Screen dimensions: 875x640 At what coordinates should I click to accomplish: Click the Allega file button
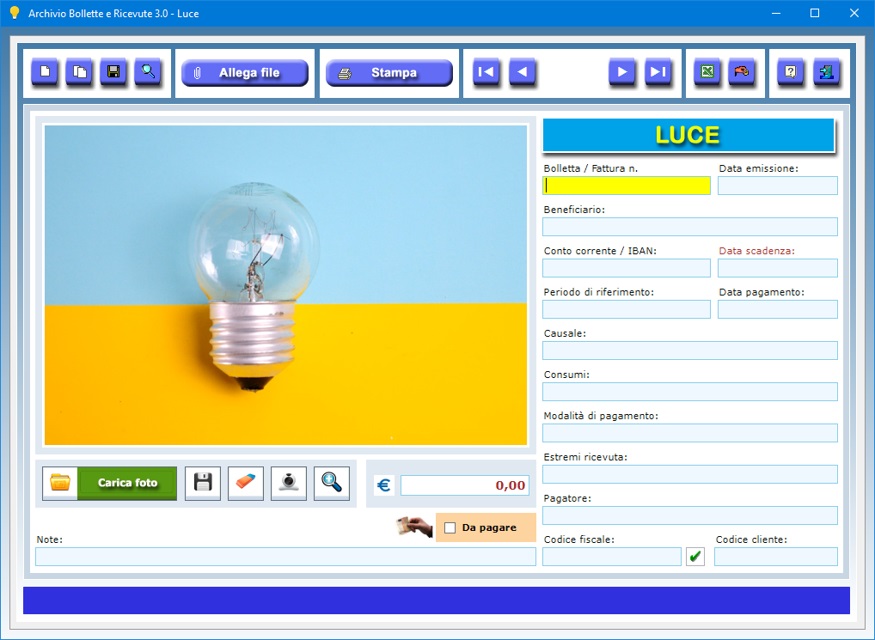pyautogui.click(x=245, y=73)
